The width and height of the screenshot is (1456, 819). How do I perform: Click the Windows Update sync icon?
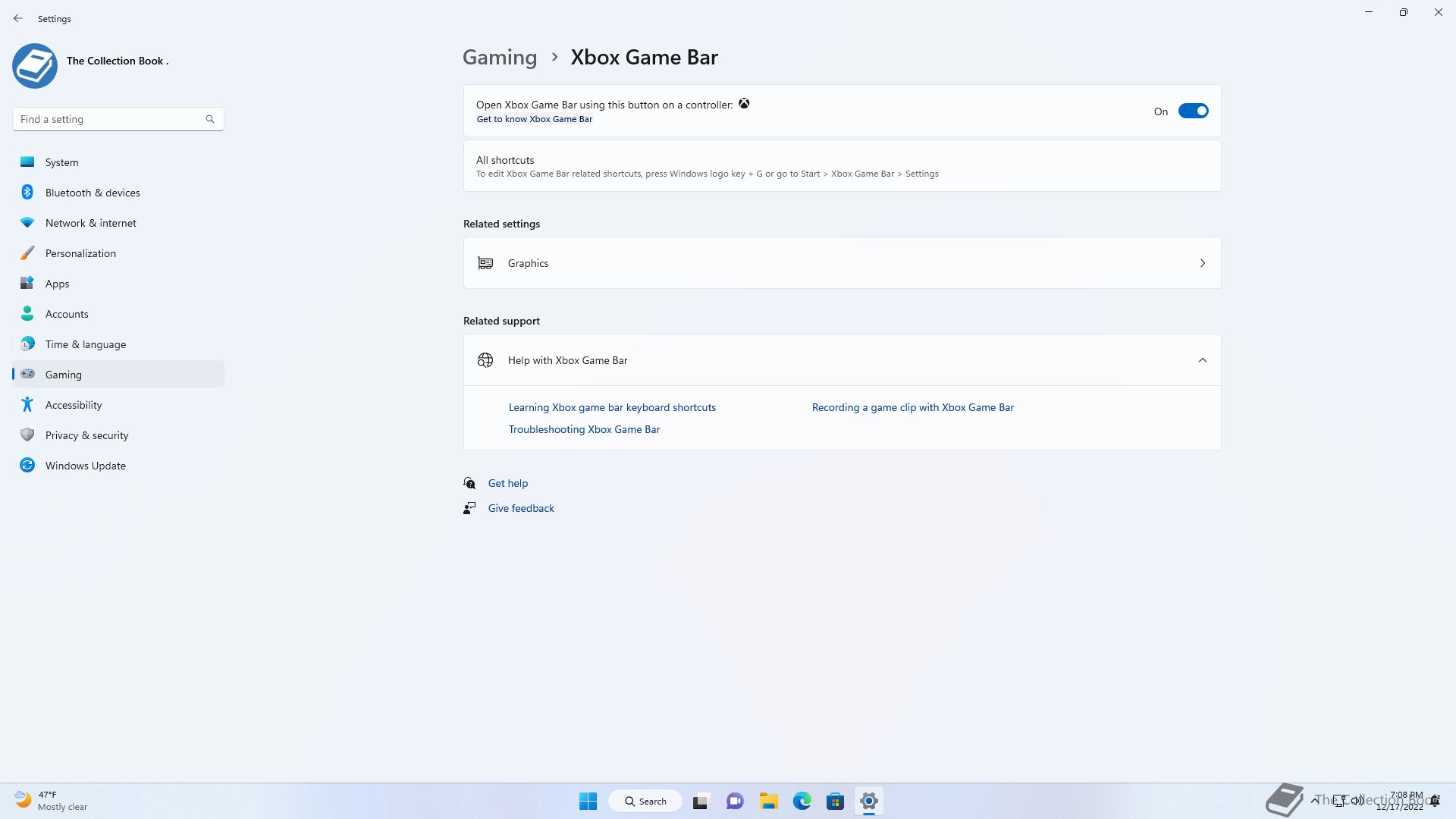pos(27,465)
